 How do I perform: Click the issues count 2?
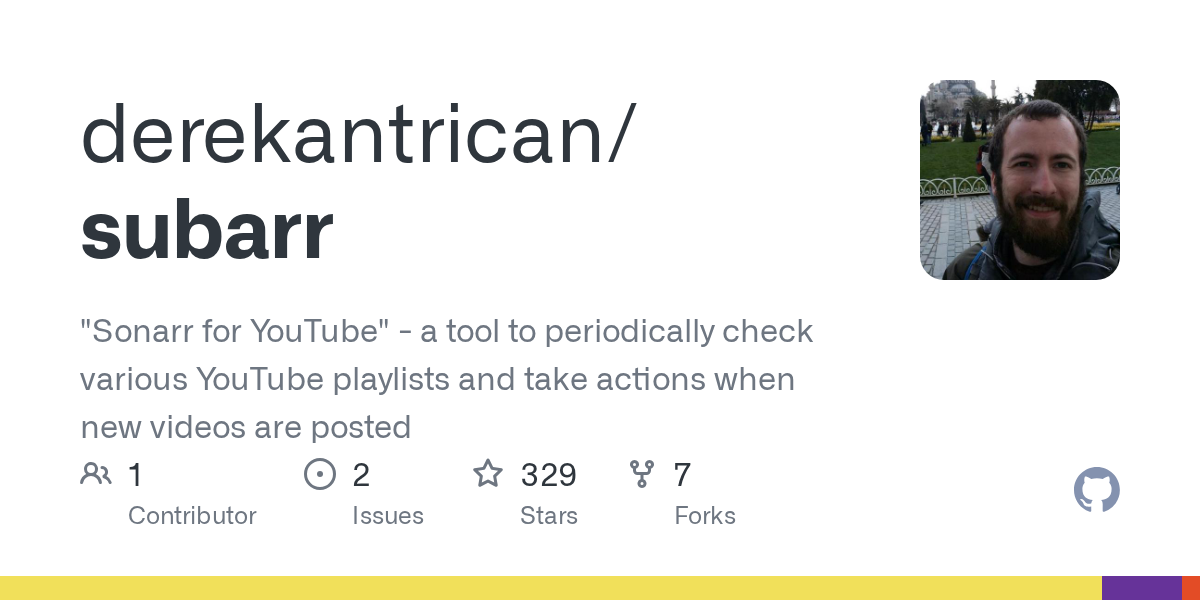(361, 475)
